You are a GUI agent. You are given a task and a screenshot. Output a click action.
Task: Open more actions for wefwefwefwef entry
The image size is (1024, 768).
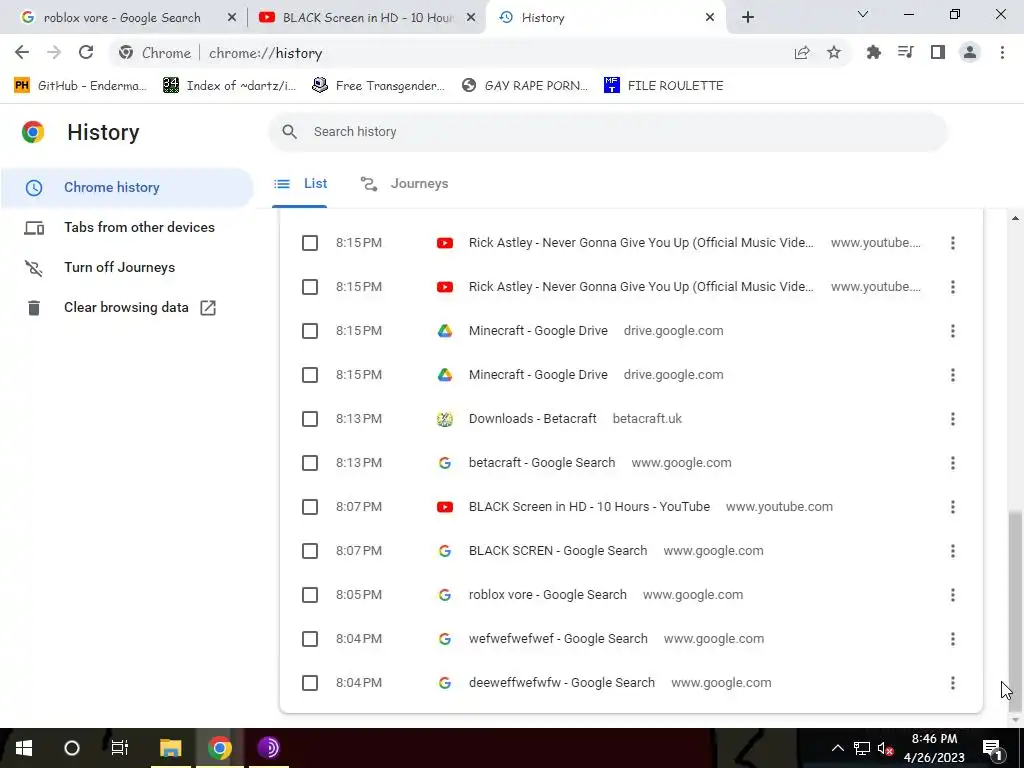[x=953, y=639]
